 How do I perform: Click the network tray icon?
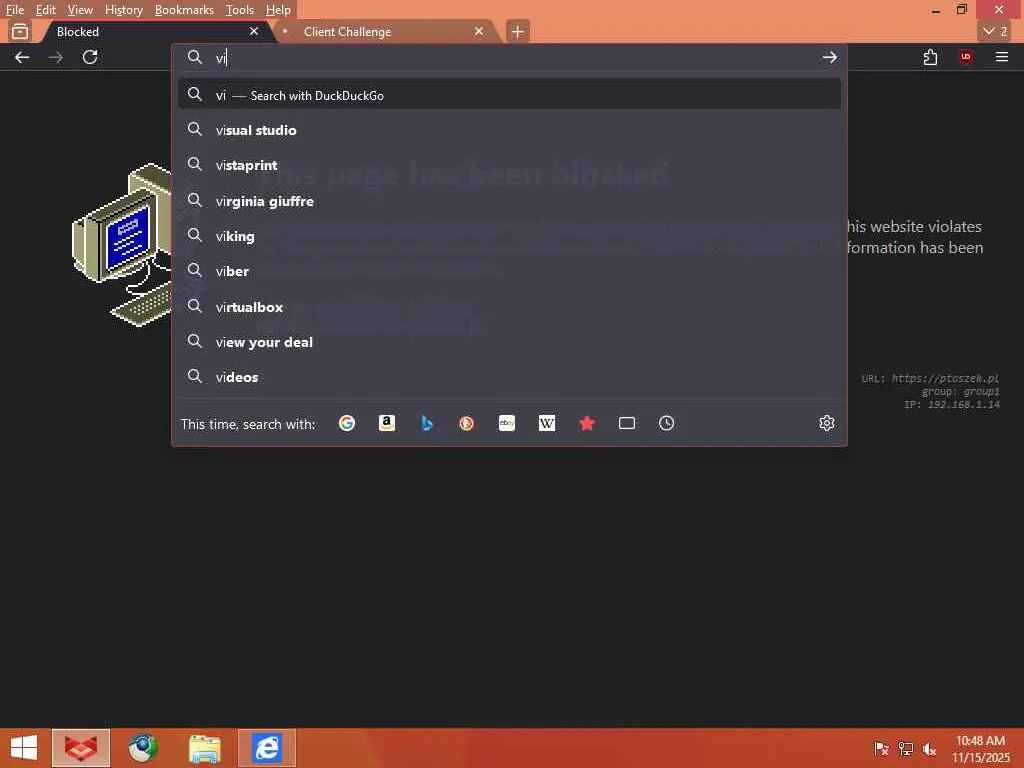click(x=906, y=748)
